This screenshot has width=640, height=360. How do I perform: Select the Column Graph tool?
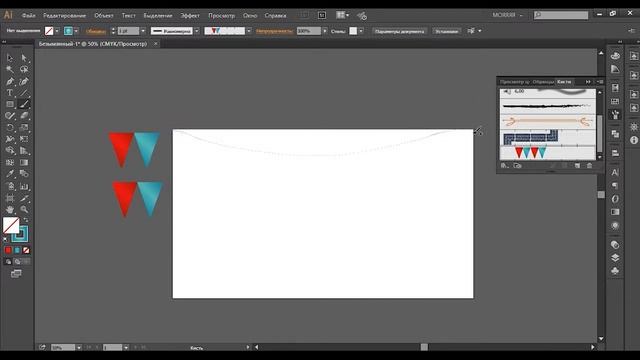point(24,187)
